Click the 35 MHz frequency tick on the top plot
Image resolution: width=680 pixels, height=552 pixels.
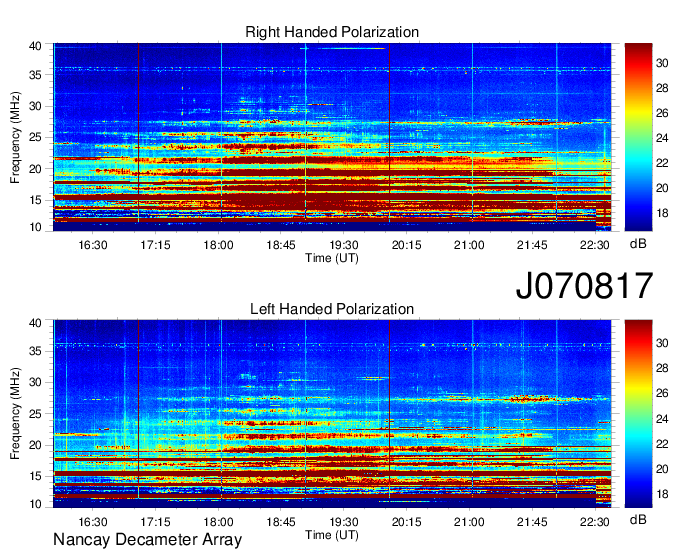pos(35,75)
